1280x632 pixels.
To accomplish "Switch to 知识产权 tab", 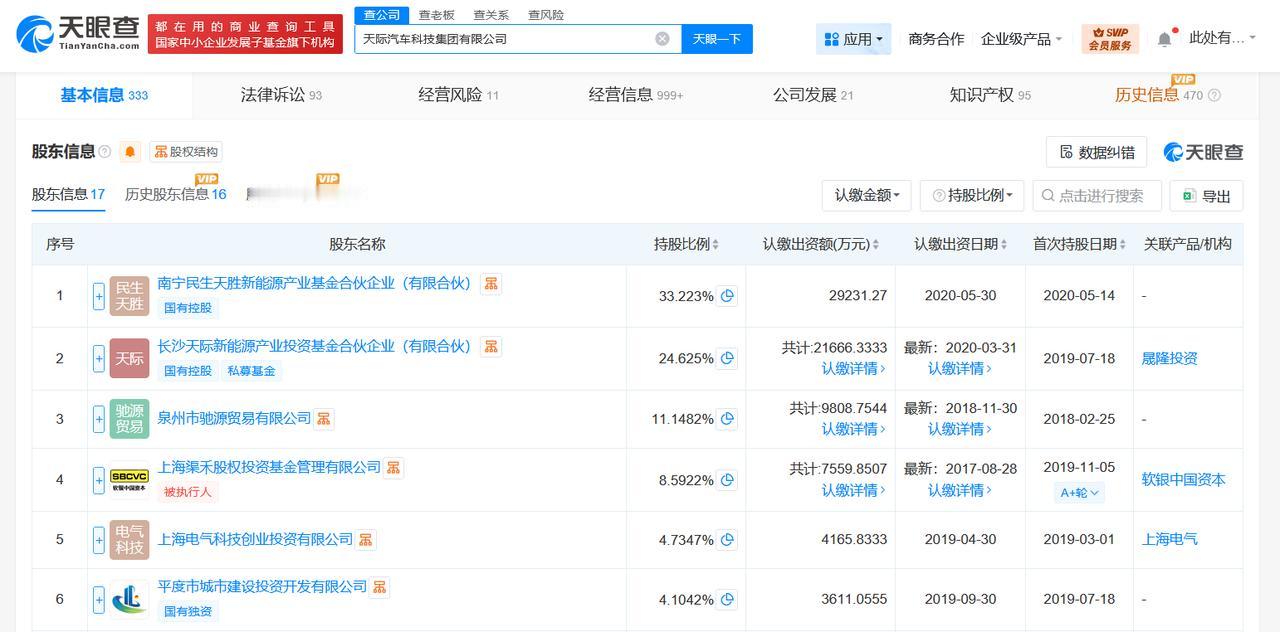I will (990, 95).
